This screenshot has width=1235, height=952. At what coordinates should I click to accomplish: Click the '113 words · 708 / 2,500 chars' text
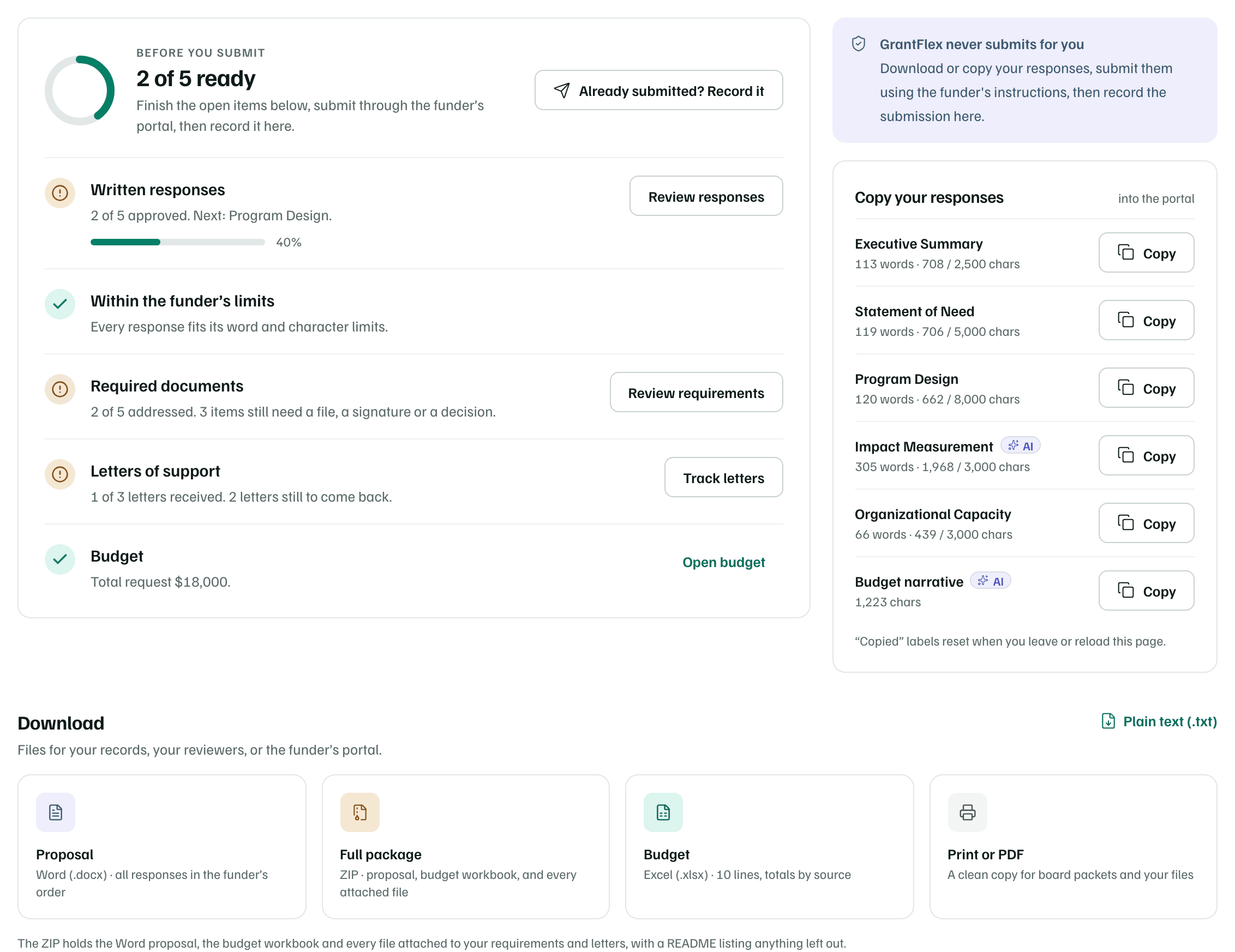pyautogui.click(x=937, y=264)
